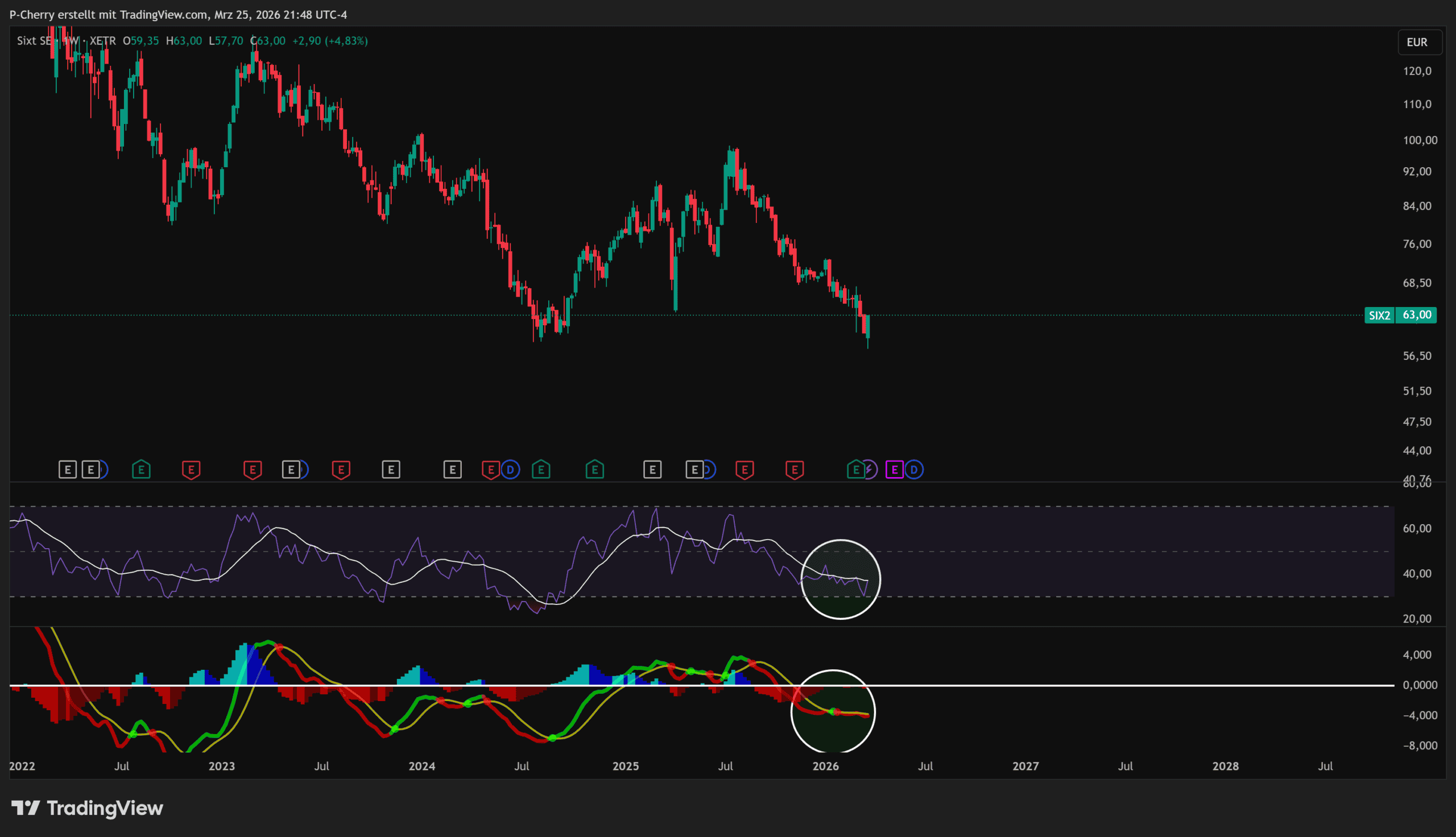Click the white zero line in the MACD pane
1456x837 pixels.
[1035, 685]
